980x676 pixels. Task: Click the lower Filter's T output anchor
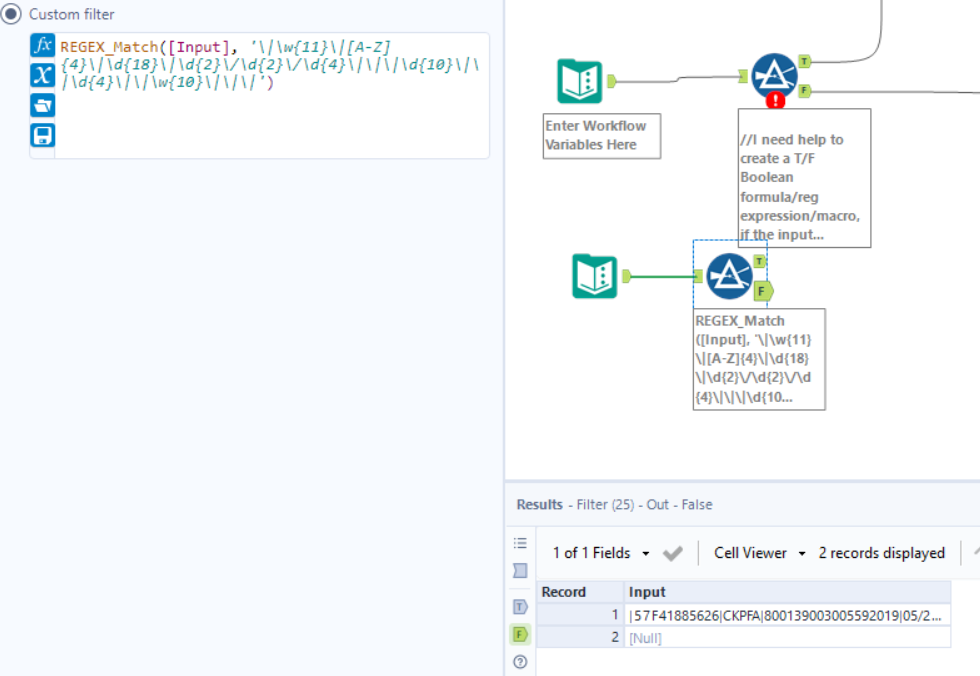tap(759, 261)
